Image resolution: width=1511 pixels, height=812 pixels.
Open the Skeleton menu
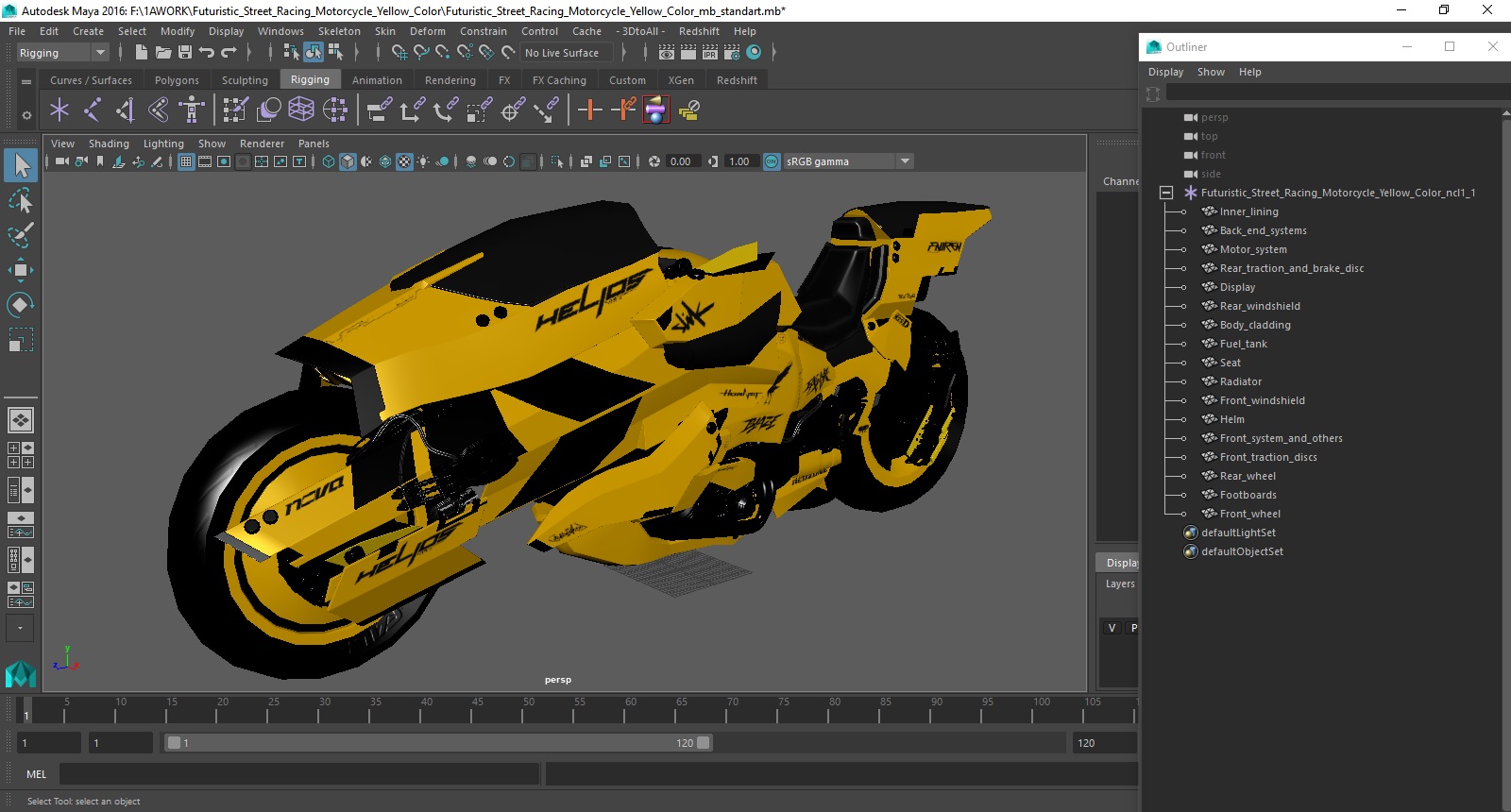tap(339, 31)
